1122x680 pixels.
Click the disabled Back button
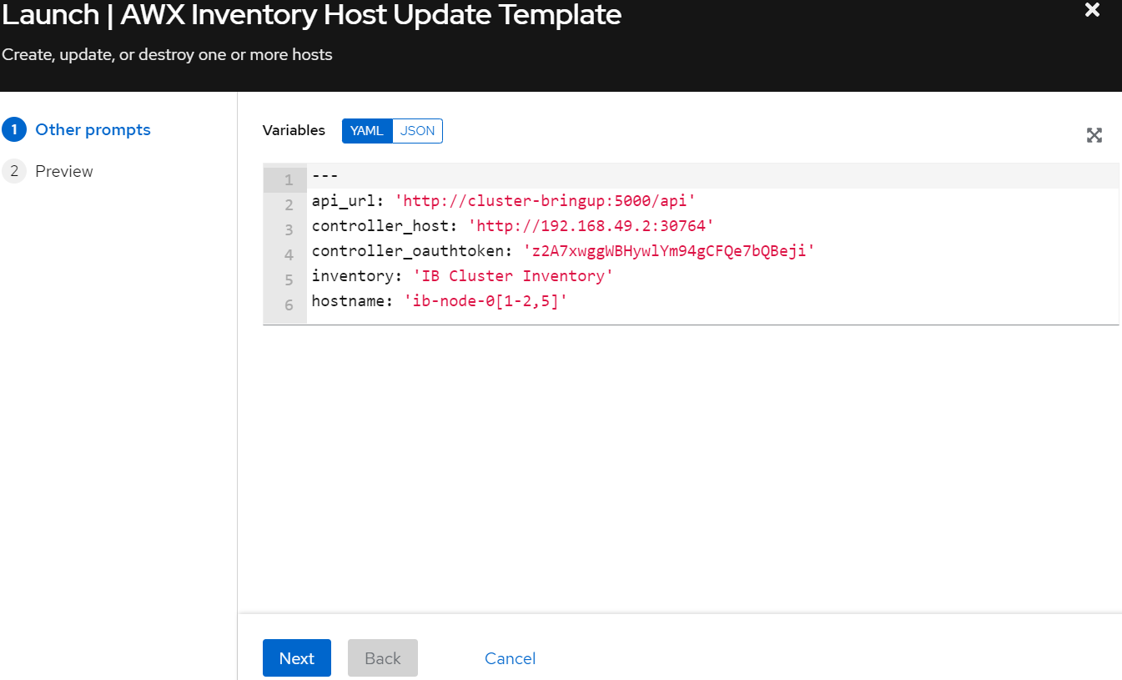click(383, 658)
